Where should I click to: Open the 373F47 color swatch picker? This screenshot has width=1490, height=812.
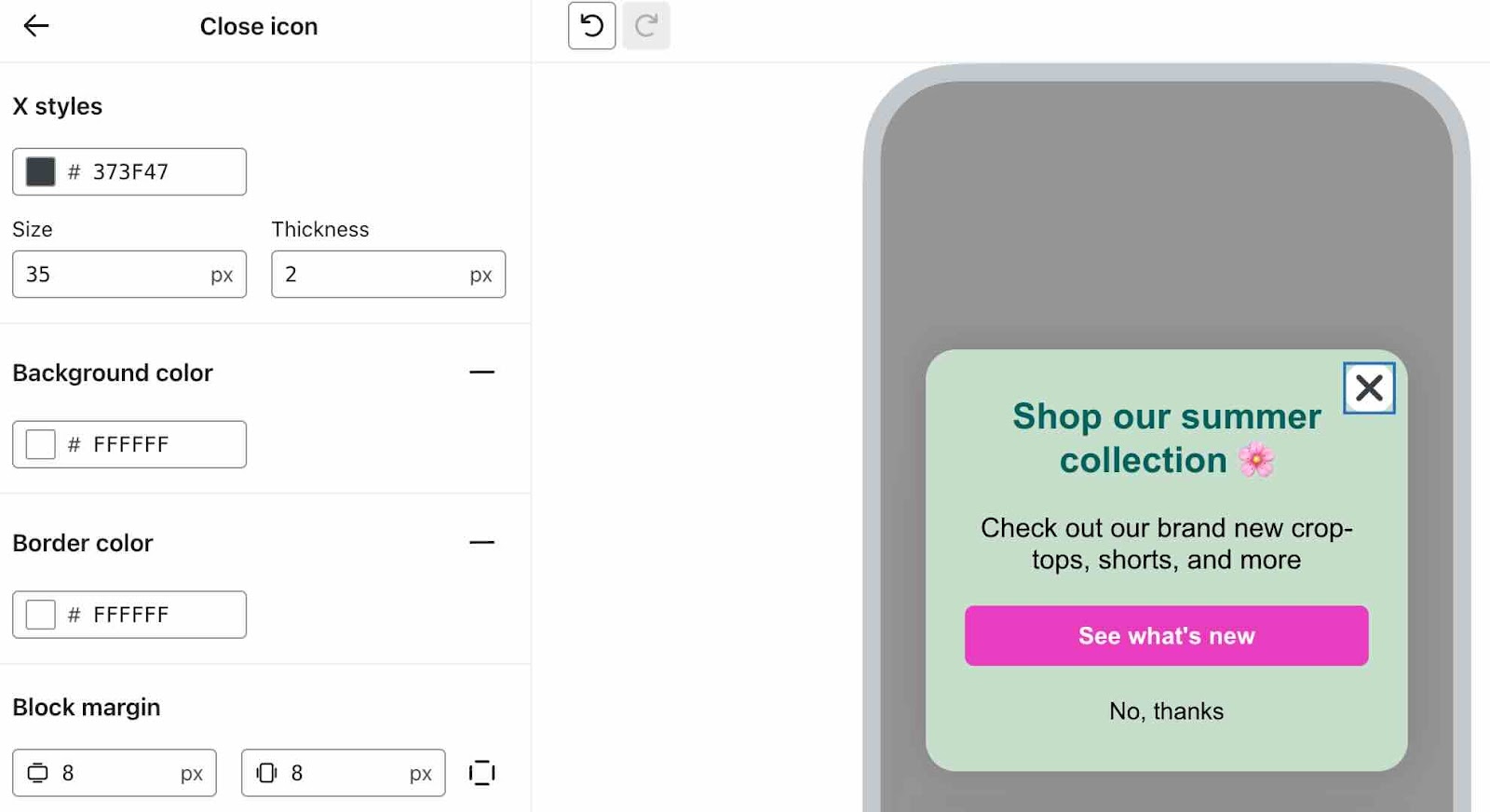click(x=40, y=171)
